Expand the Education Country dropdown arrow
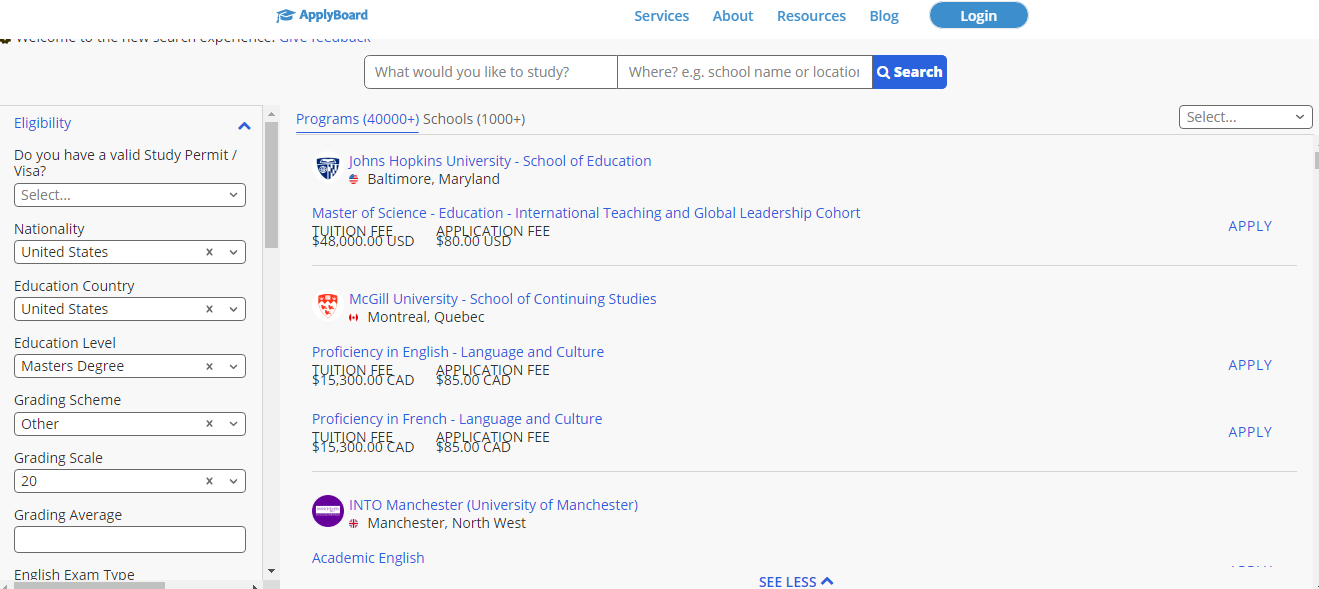The width and height of the screenshot is (1319, 589). click(x=233, y=310)
